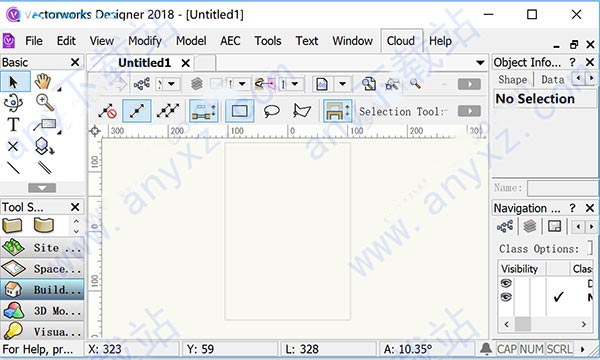The width and height of the screenshot is (600, 360).
Task: Open the Classes tab icon in Navigation palette
Action: 505,226
